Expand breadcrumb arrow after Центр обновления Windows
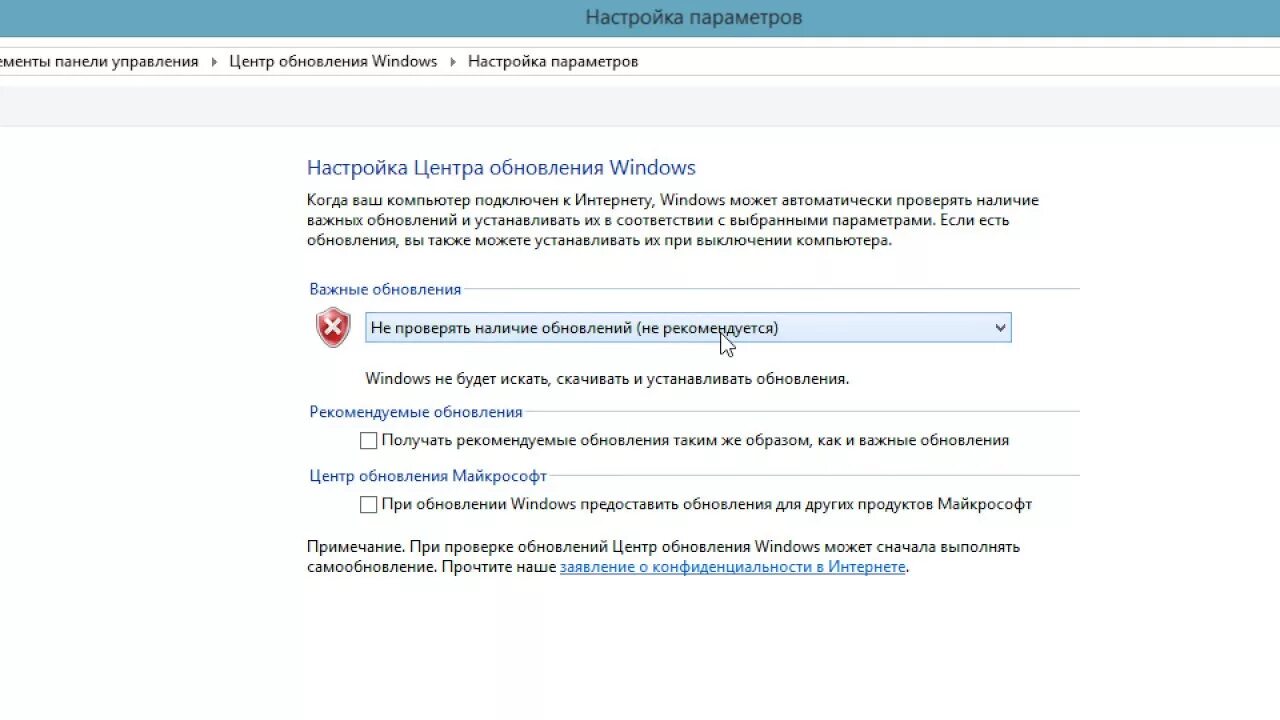The height and width of the screenshot is (720, 1280). coord(453,62)
